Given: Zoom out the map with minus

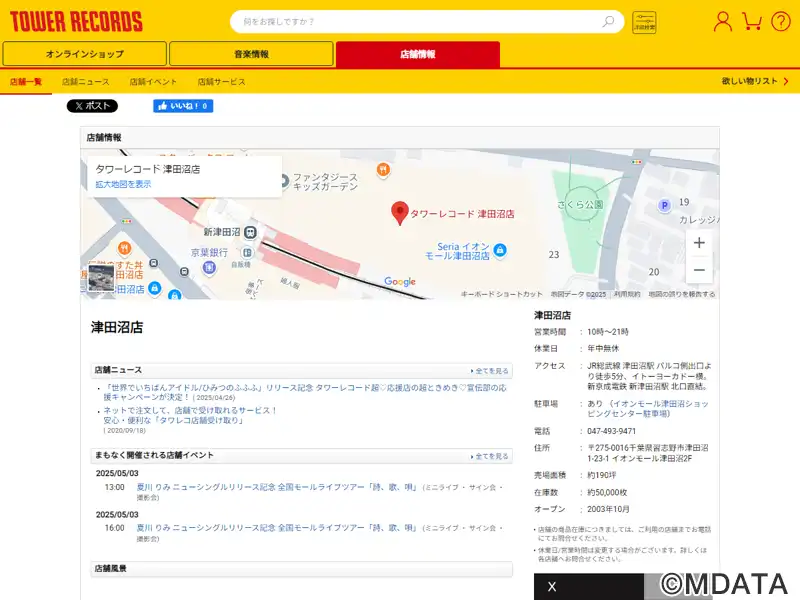Looking at the screenshot, I should pos(699,270).
